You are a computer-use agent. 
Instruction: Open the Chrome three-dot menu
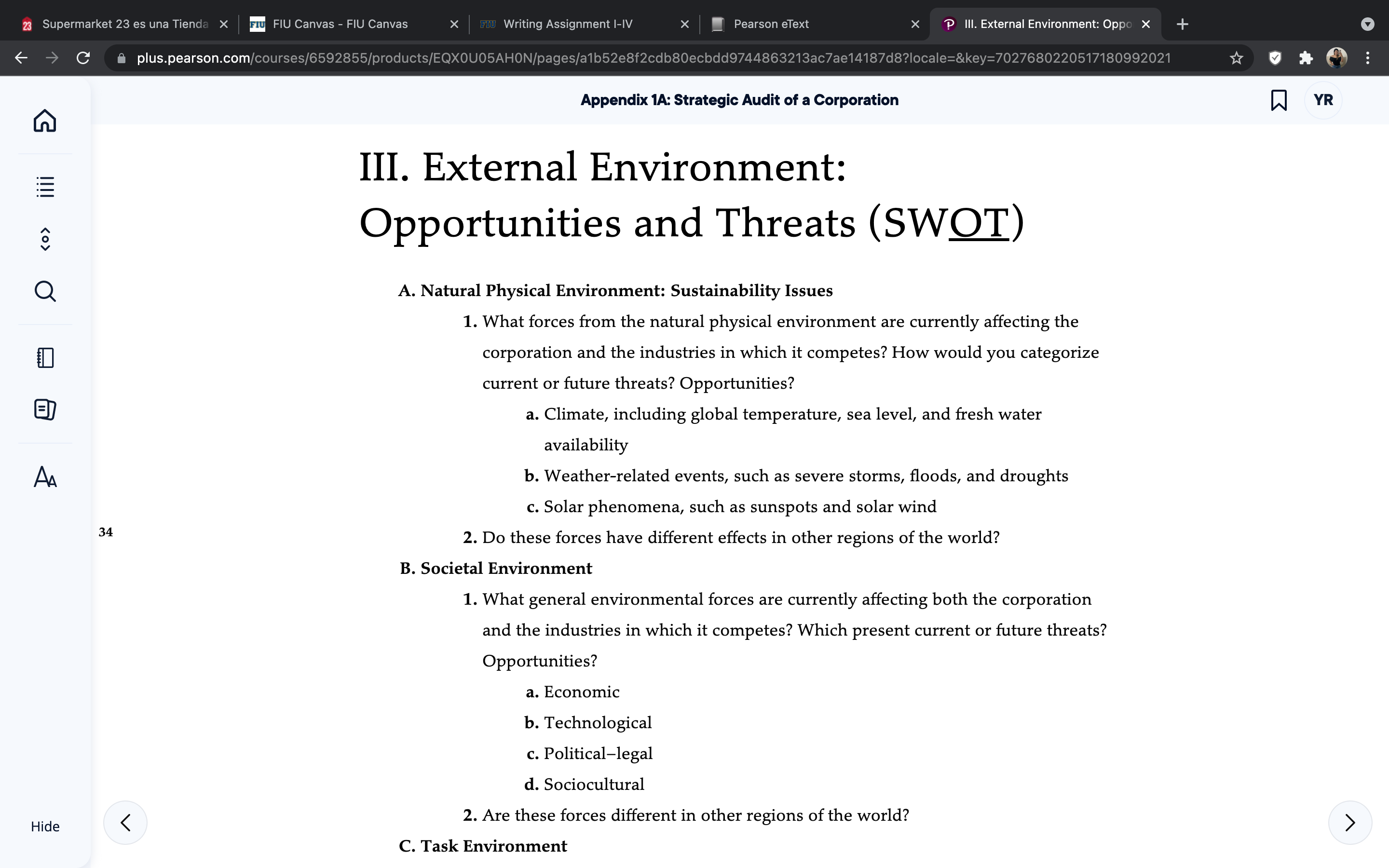point(1368,58)
